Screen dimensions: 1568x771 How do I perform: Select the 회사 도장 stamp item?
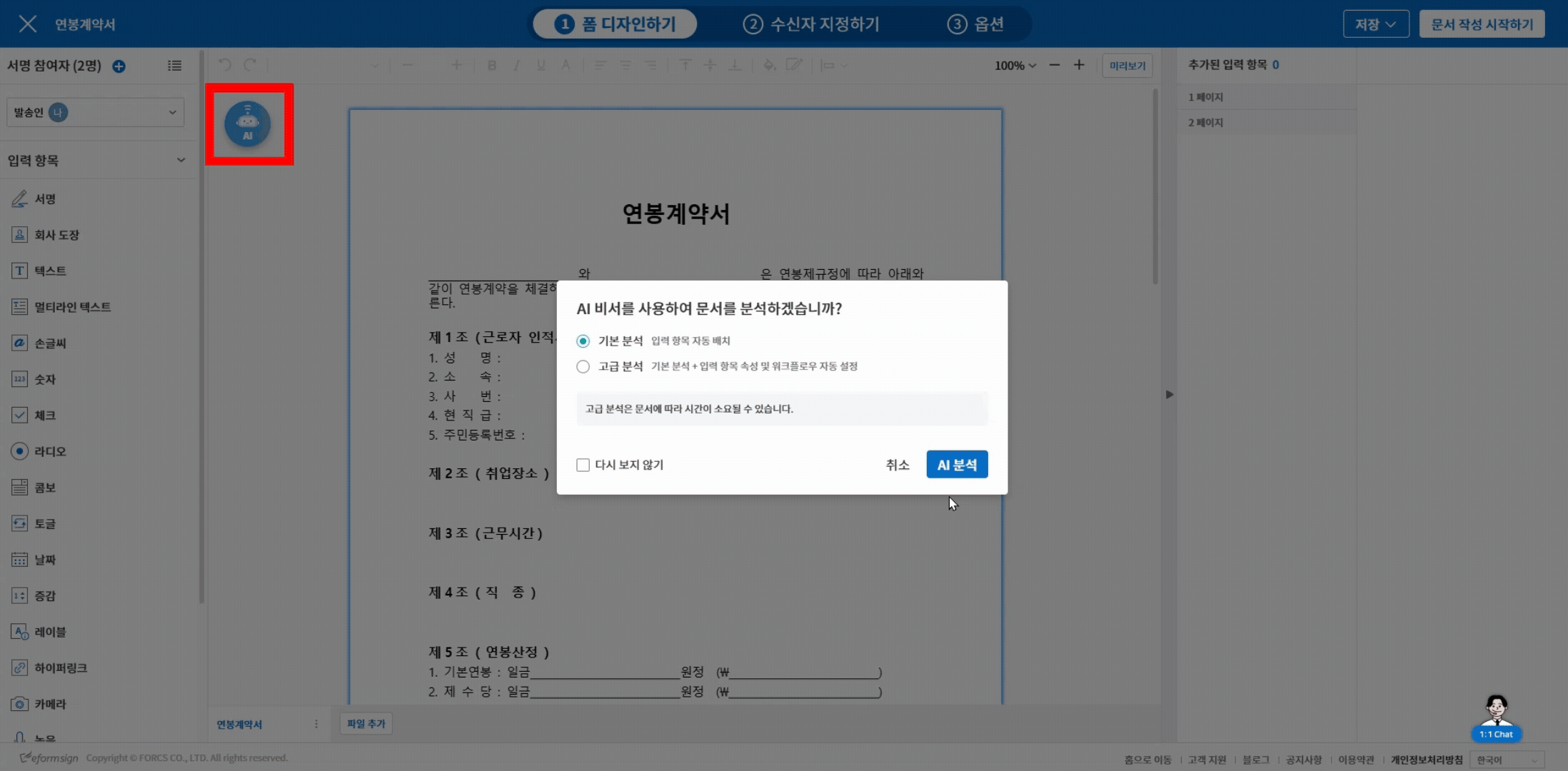pos(56,235)
